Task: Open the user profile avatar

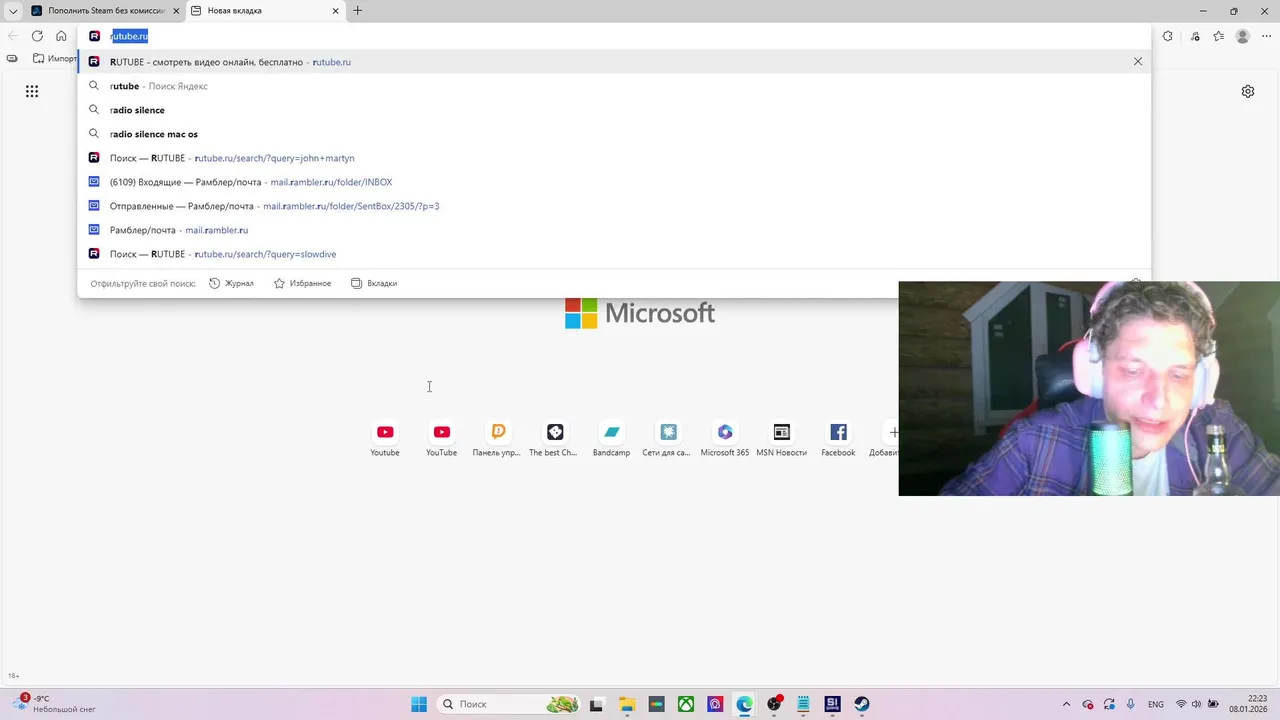Action: (1243, 36)
